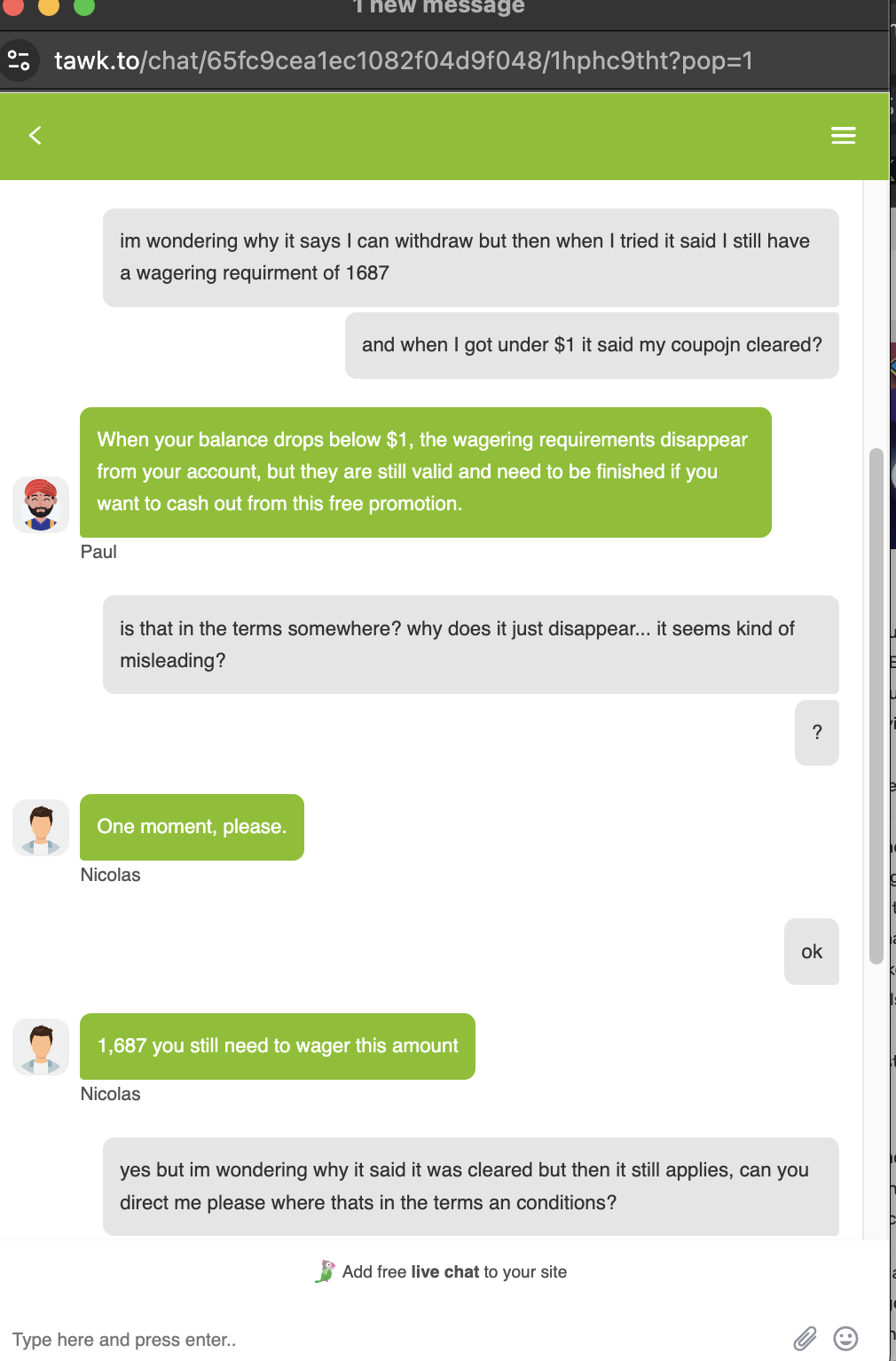Image resolution: width=896 pixels, height=1361 pixels.
Task: Select the tawk.to URL in address bar
Action: pyautogui.click(x=404, y=60)
